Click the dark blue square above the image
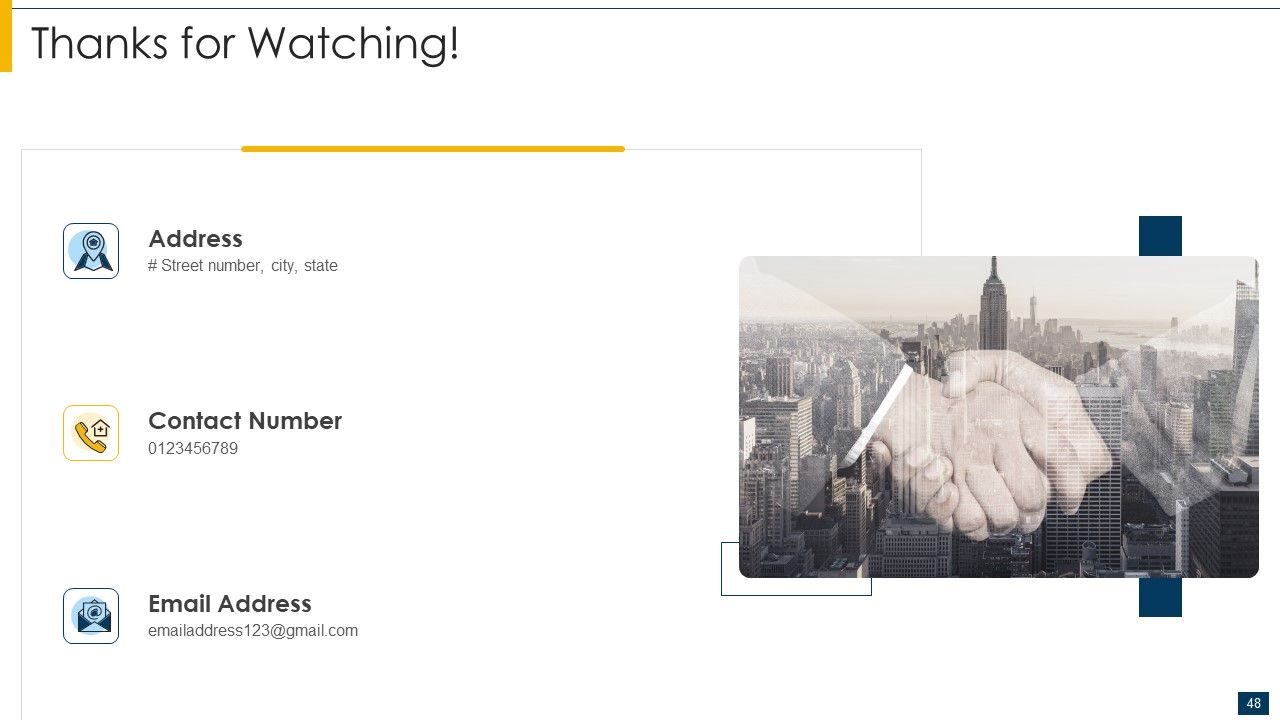The image size is (1280, 720). 1160,236
